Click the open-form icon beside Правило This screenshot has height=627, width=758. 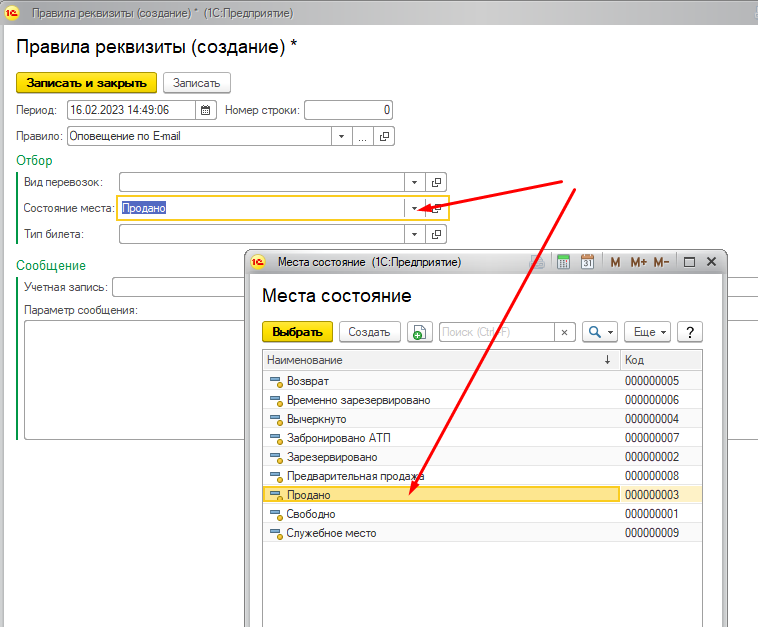pyautogui.click(x=385, y=136)
